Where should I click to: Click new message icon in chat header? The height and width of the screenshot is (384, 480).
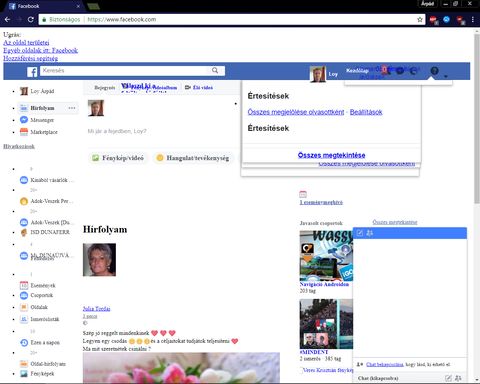click(360, 233)
